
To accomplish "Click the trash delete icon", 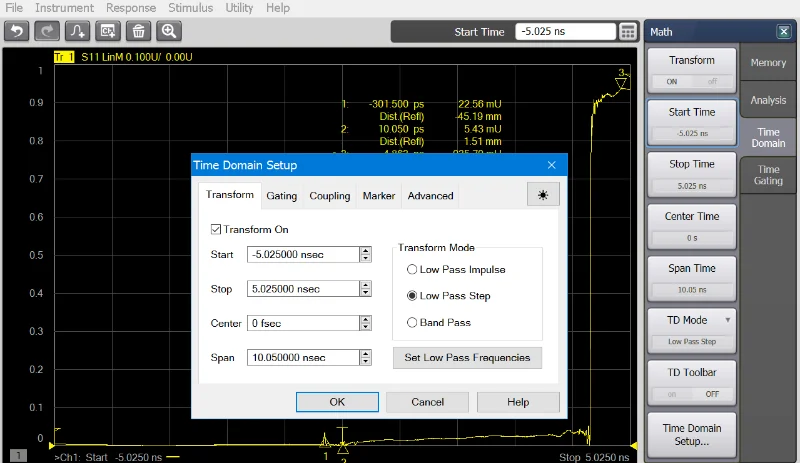I will click(x=139, y=31).
